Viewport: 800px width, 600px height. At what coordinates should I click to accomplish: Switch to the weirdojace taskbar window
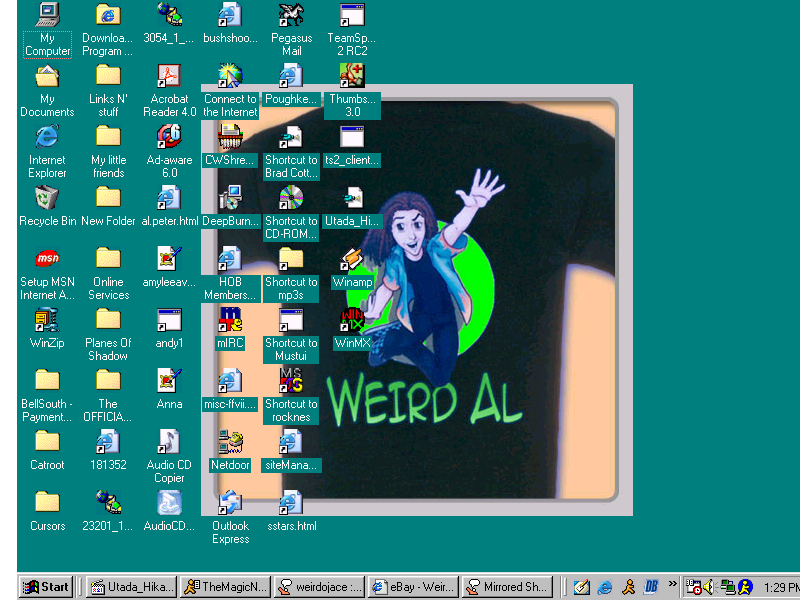[319, 587]
